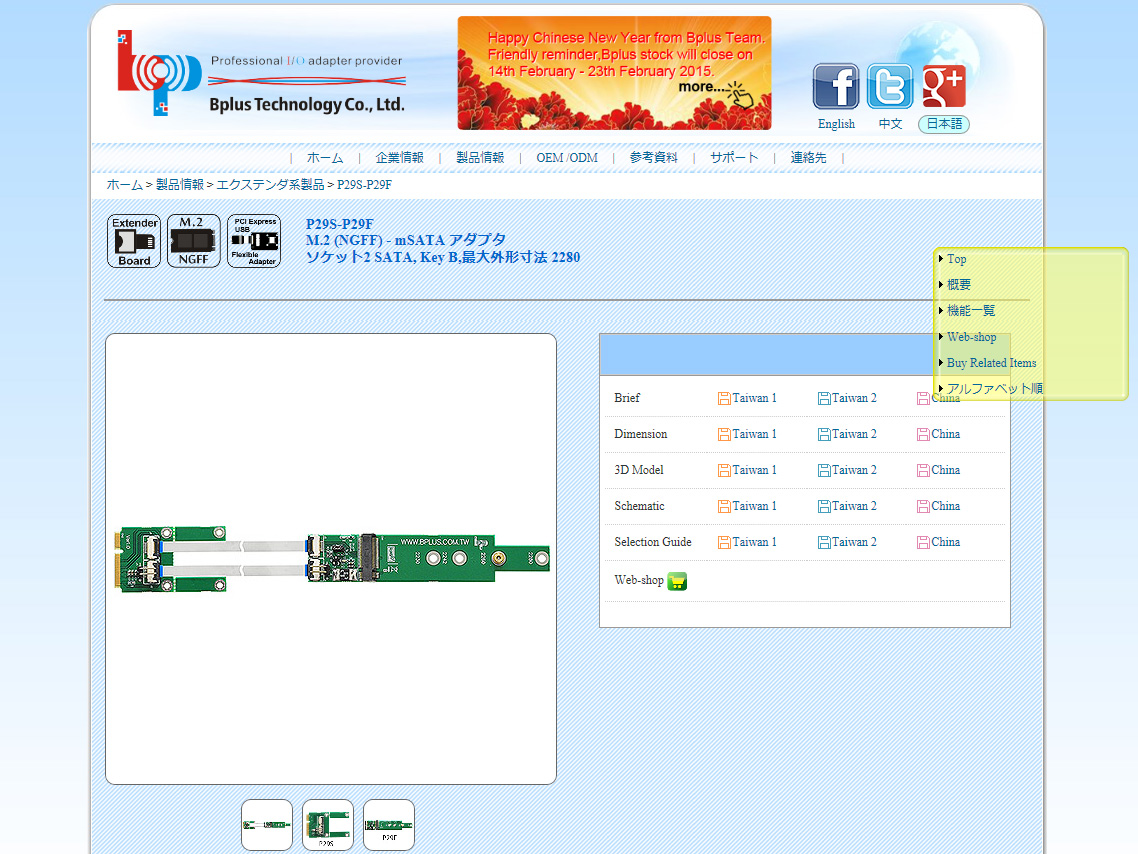The image size is (1138, 854).
Task: Open the 連絡先 navigation menu item
Action: [808, 157]
